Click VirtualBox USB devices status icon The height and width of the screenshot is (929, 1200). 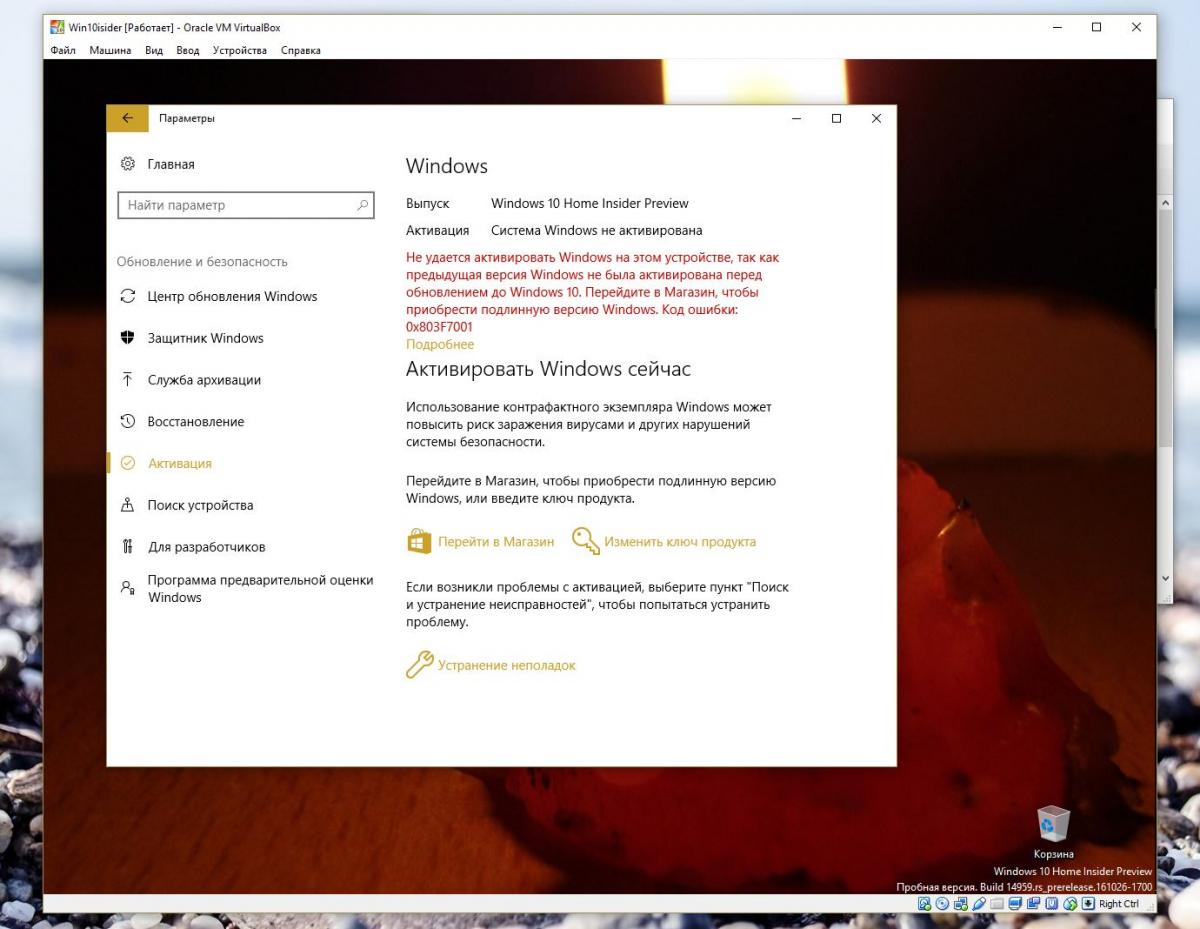(978, 904)
